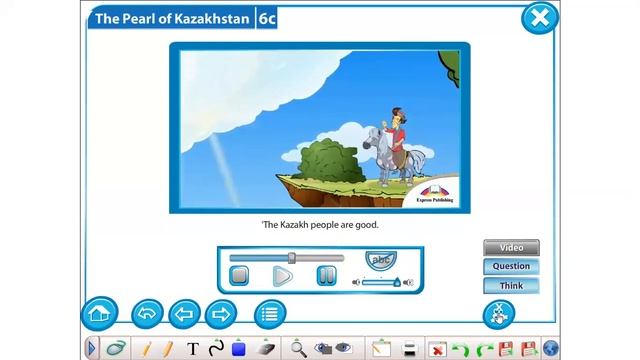Click the '6c' unit label
This screenshot has height=360, width=640.
coord(267,19)
